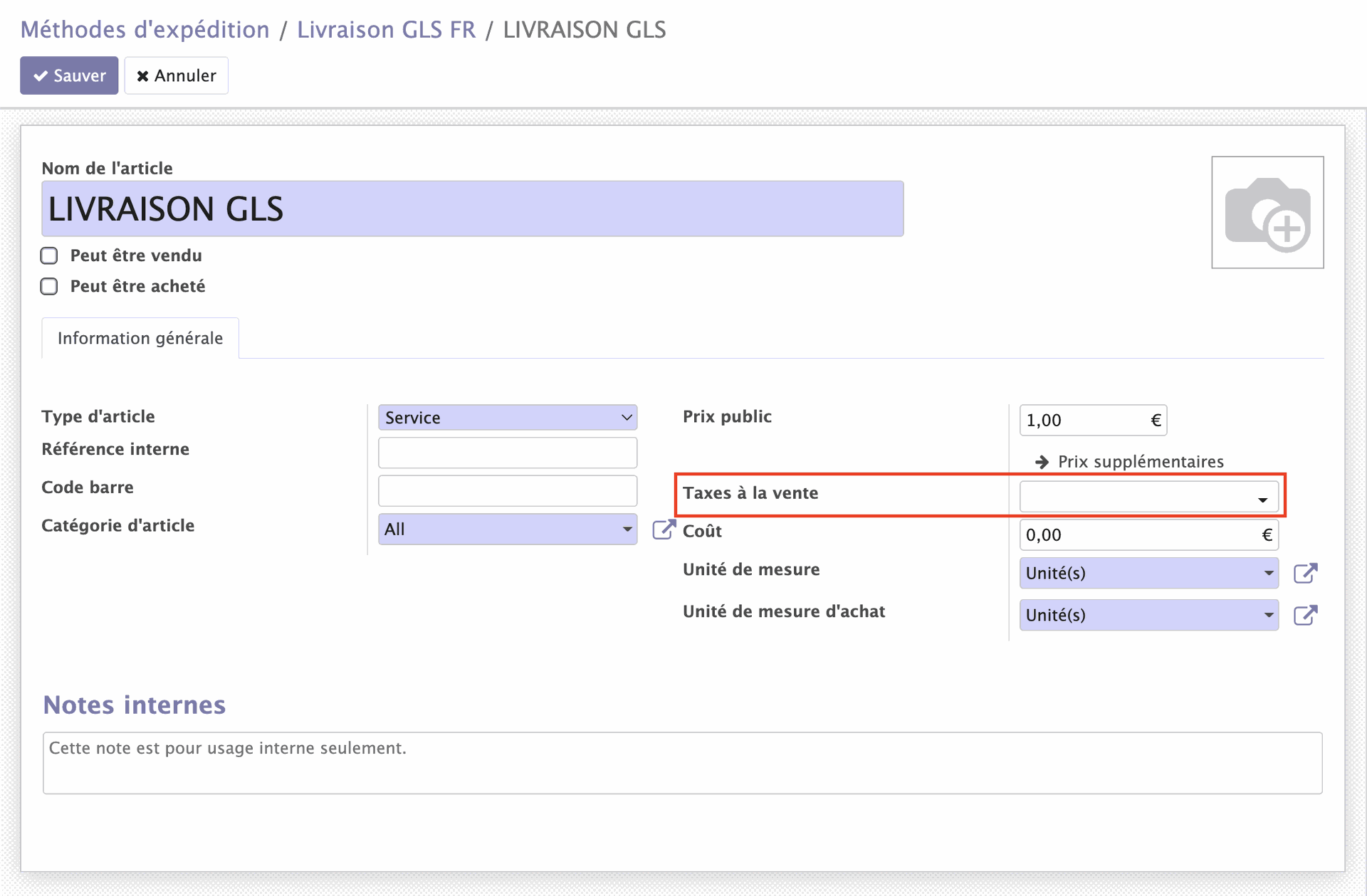Click the Sauver button
Image resolution: width=1367 pixels, height=896 pixels.
pyautogui.click(x=69, y=75)
